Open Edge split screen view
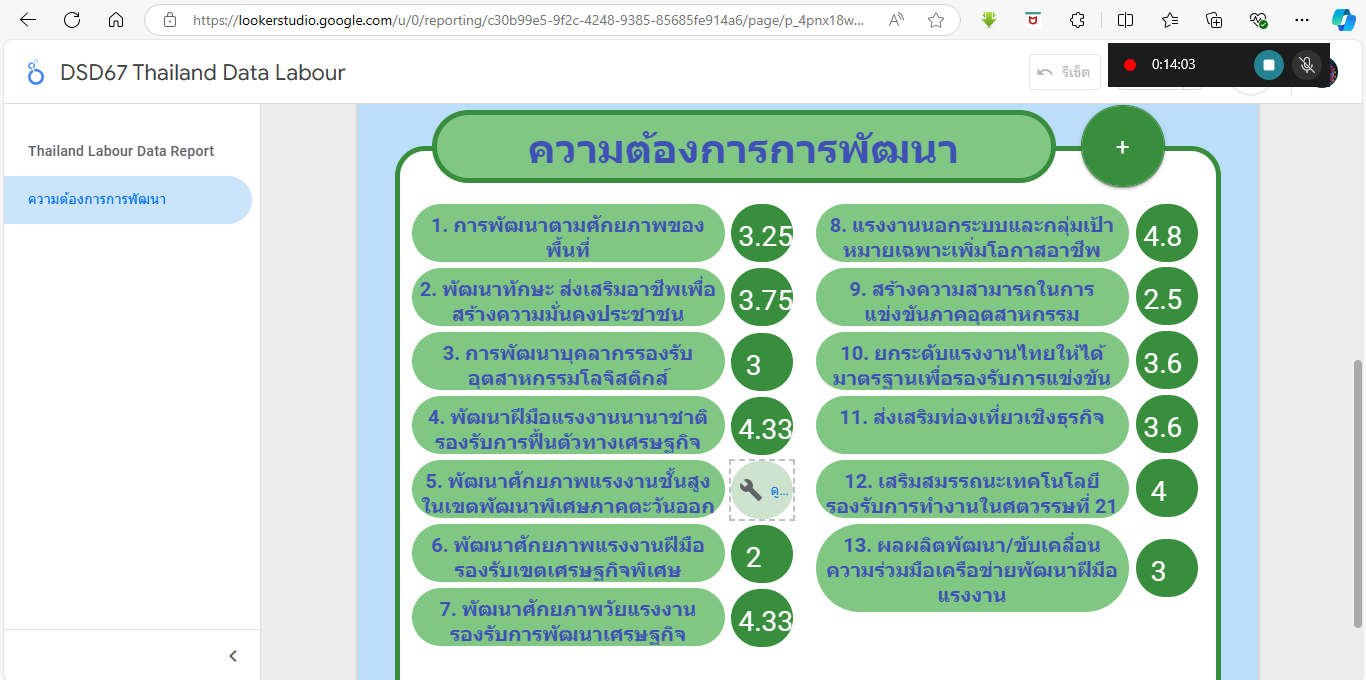 [1125, 20]
